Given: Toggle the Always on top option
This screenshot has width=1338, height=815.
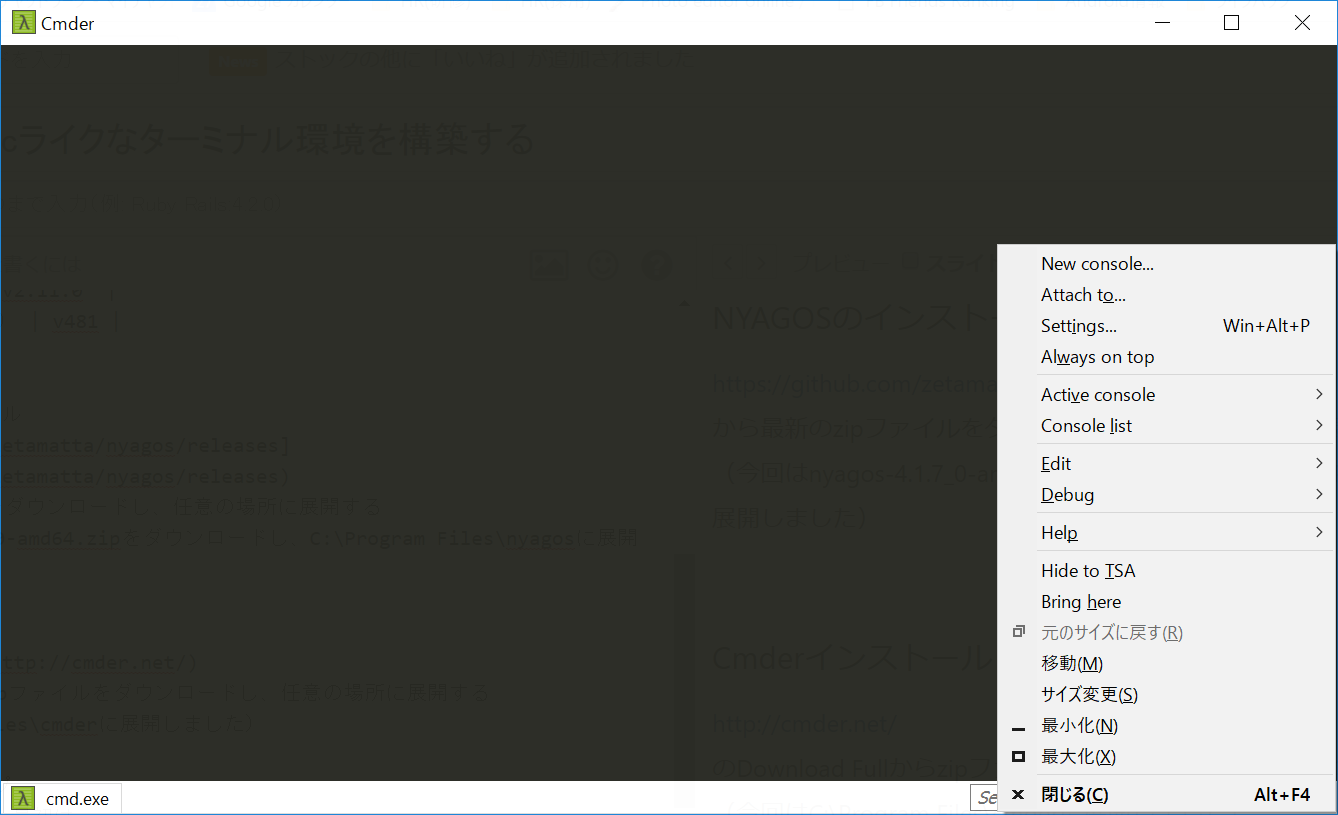Looking at the screenshot, I should point(1166,357).
